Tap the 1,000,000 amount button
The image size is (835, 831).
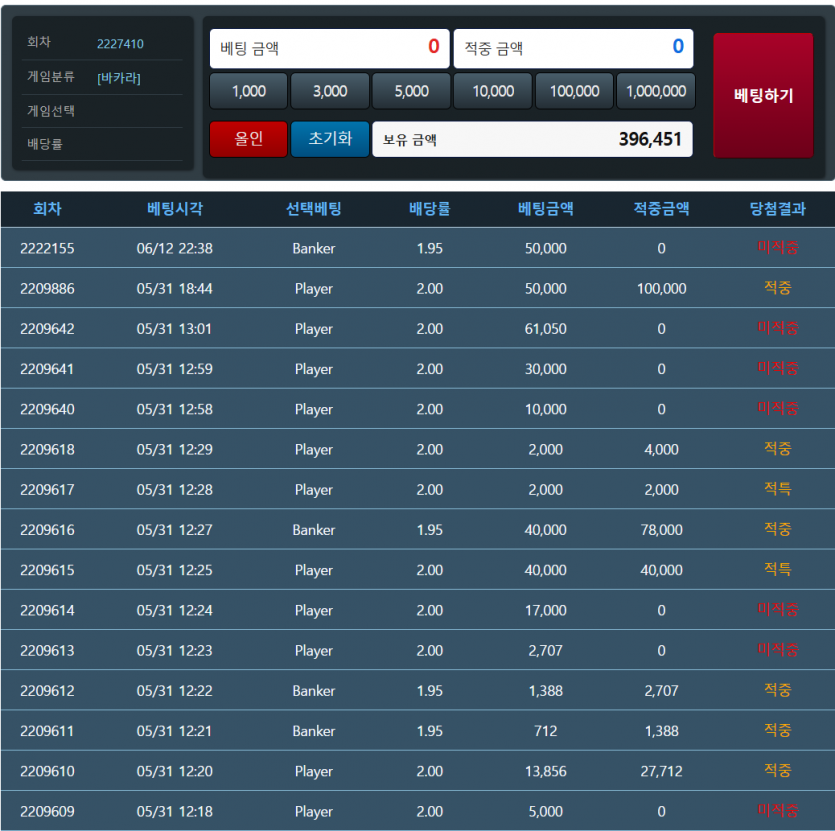[x=656, y=91]
